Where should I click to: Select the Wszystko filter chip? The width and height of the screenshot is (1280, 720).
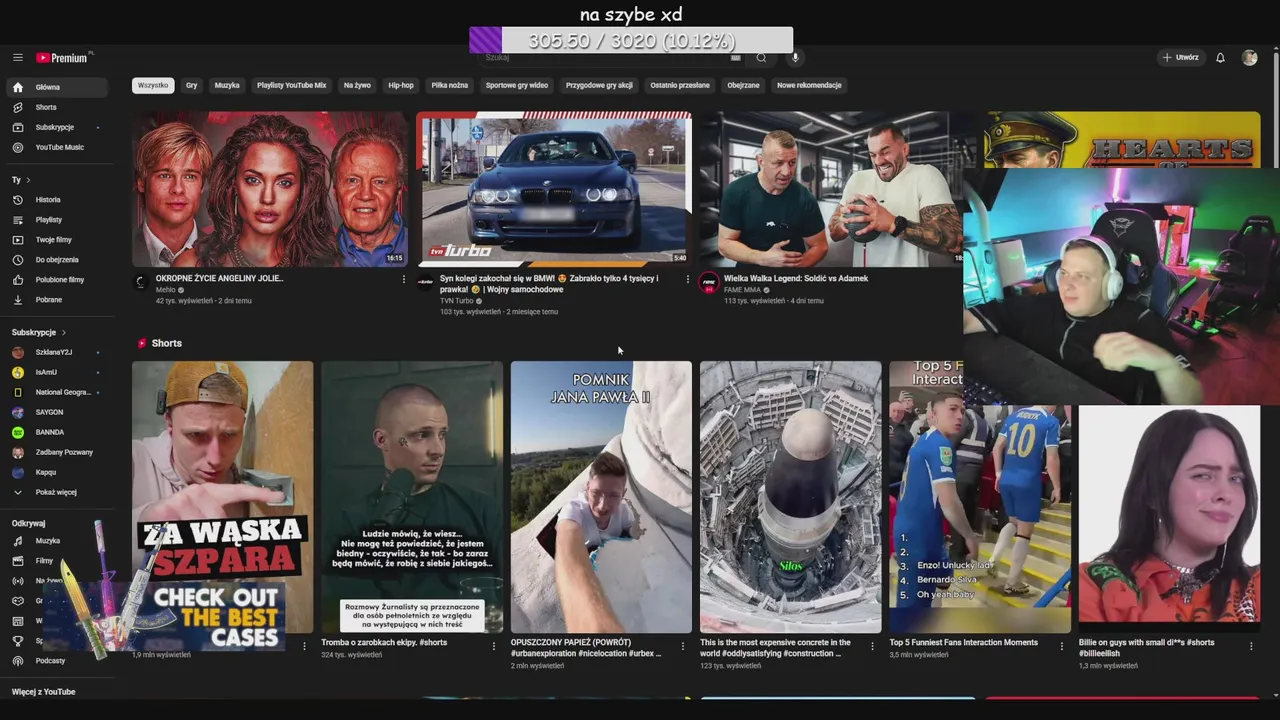point(153,85)
